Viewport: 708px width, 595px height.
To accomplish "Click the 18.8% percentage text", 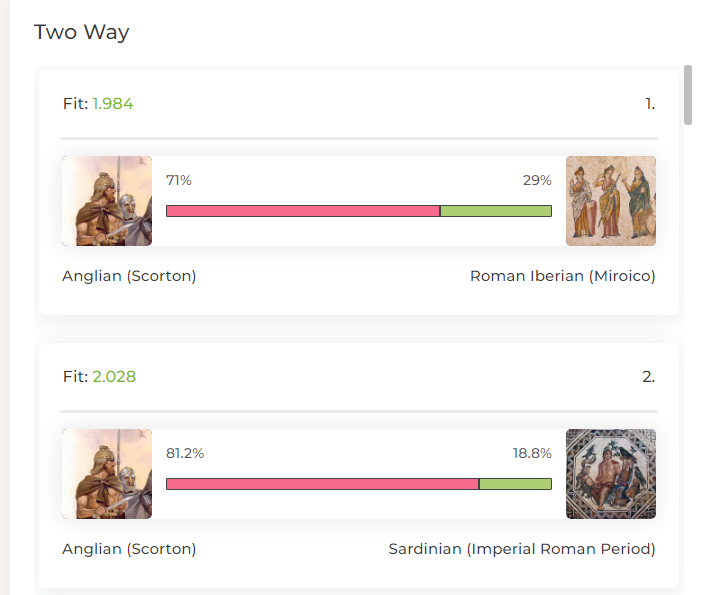I will 532,453.
